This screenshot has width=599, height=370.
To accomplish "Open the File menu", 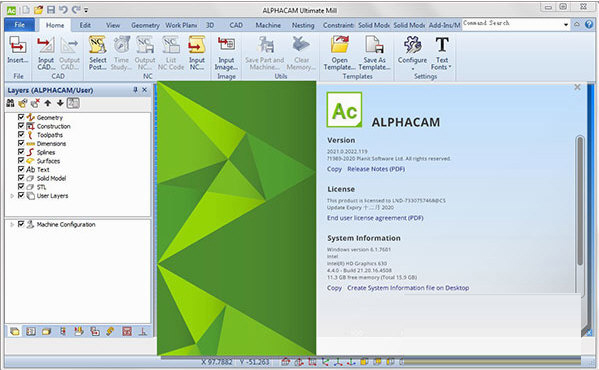I will tap(19, 25).
